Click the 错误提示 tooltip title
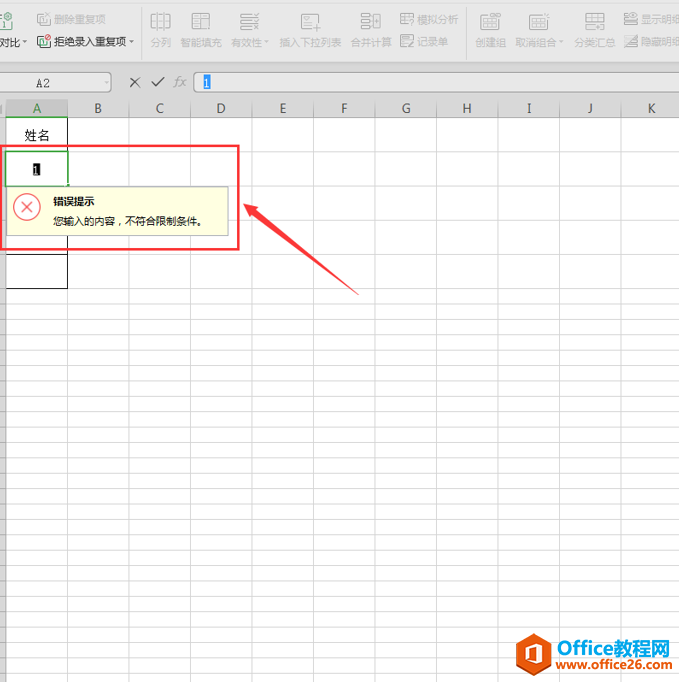The height and width of the screenshot is (682, 679). (x=74, y=201)
